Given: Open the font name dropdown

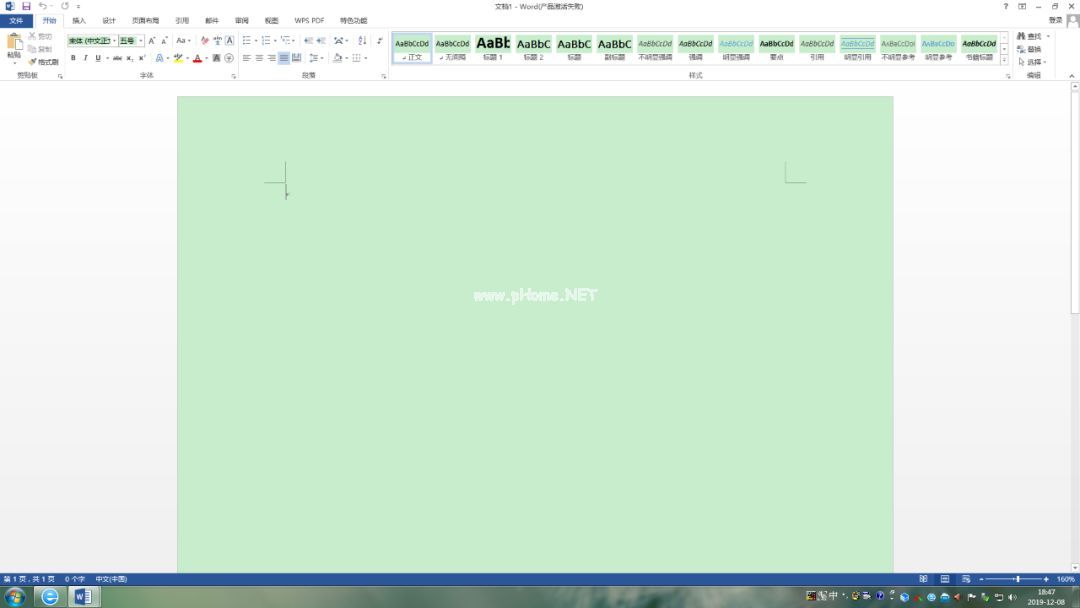Looking at the screenshot, I should pyautogui.click(x=115, y=41).
